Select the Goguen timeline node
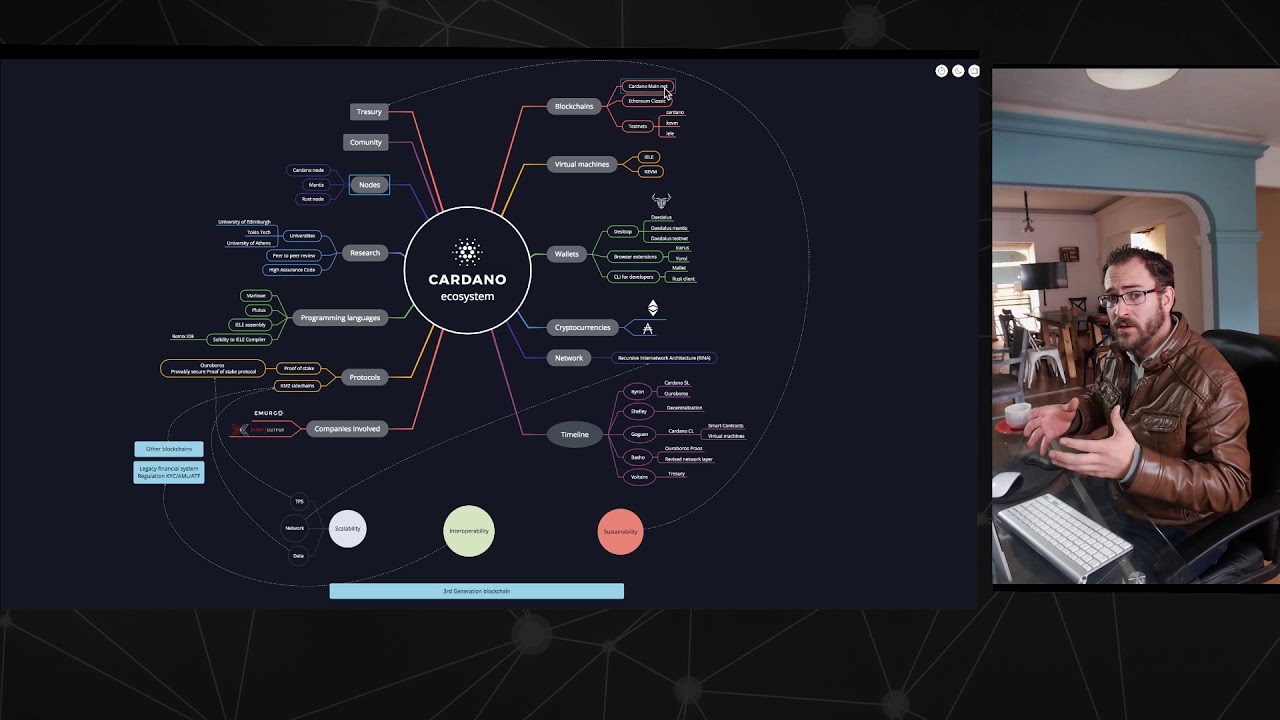The width and height of the screenshot is (1280, 720). pos(639,434)
